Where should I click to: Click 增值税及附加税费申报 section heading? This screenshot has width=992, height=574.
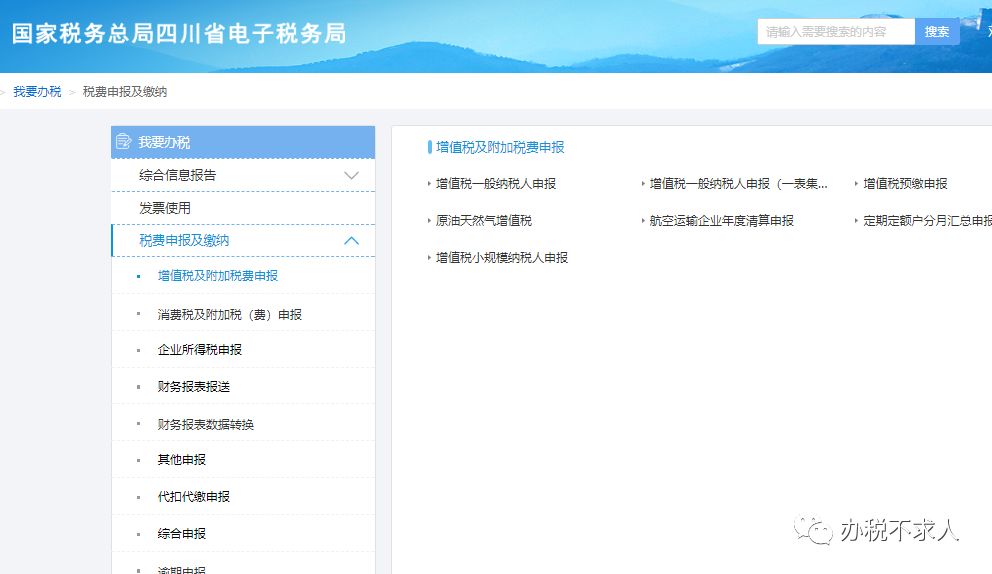click(500, 147)
